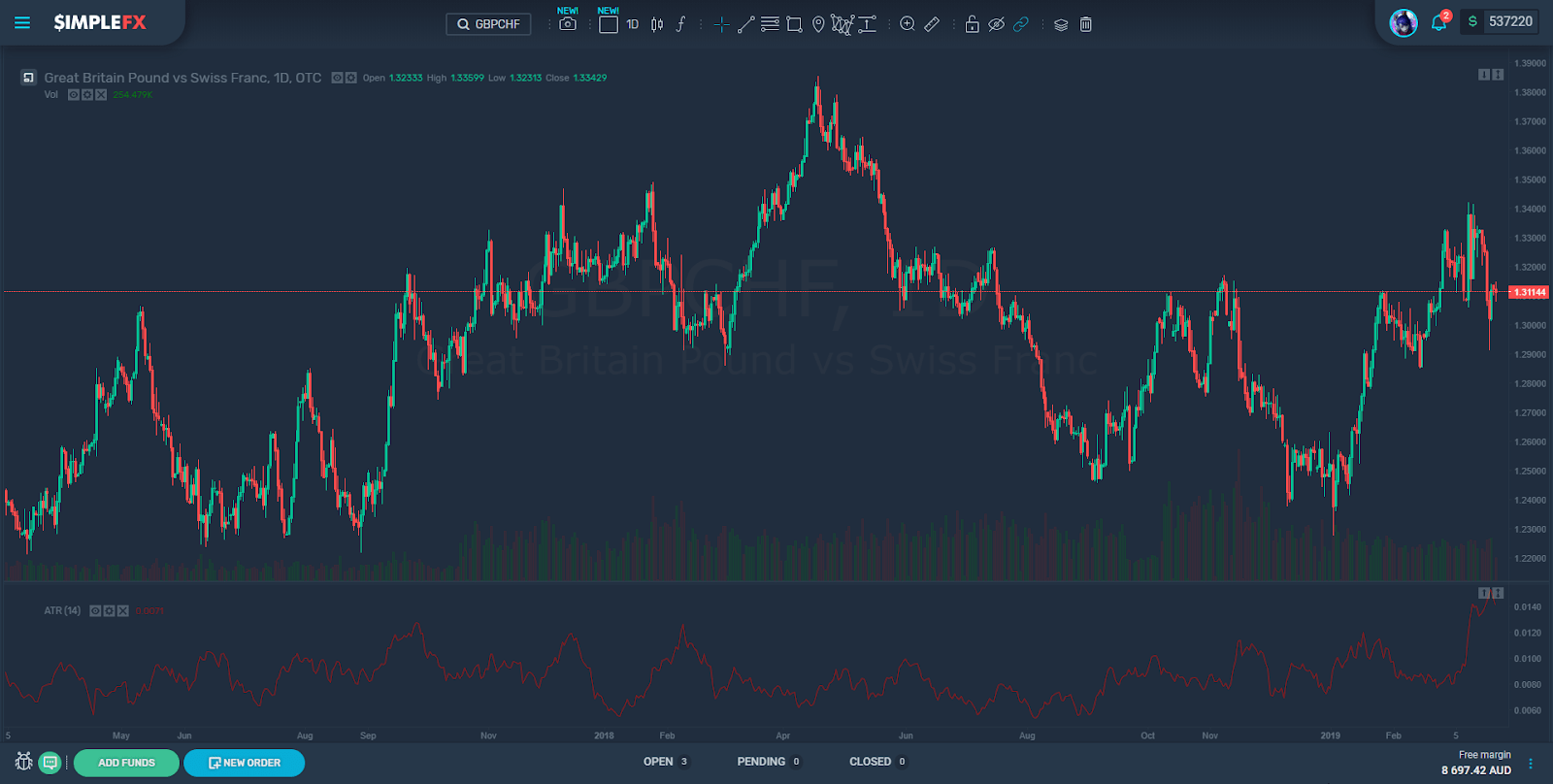Image resolution: width=1553 pixels, height=784 pixels.
Task: Open the 1D timeframe selector
Action: pyautogui.click(x=633, y=24)
